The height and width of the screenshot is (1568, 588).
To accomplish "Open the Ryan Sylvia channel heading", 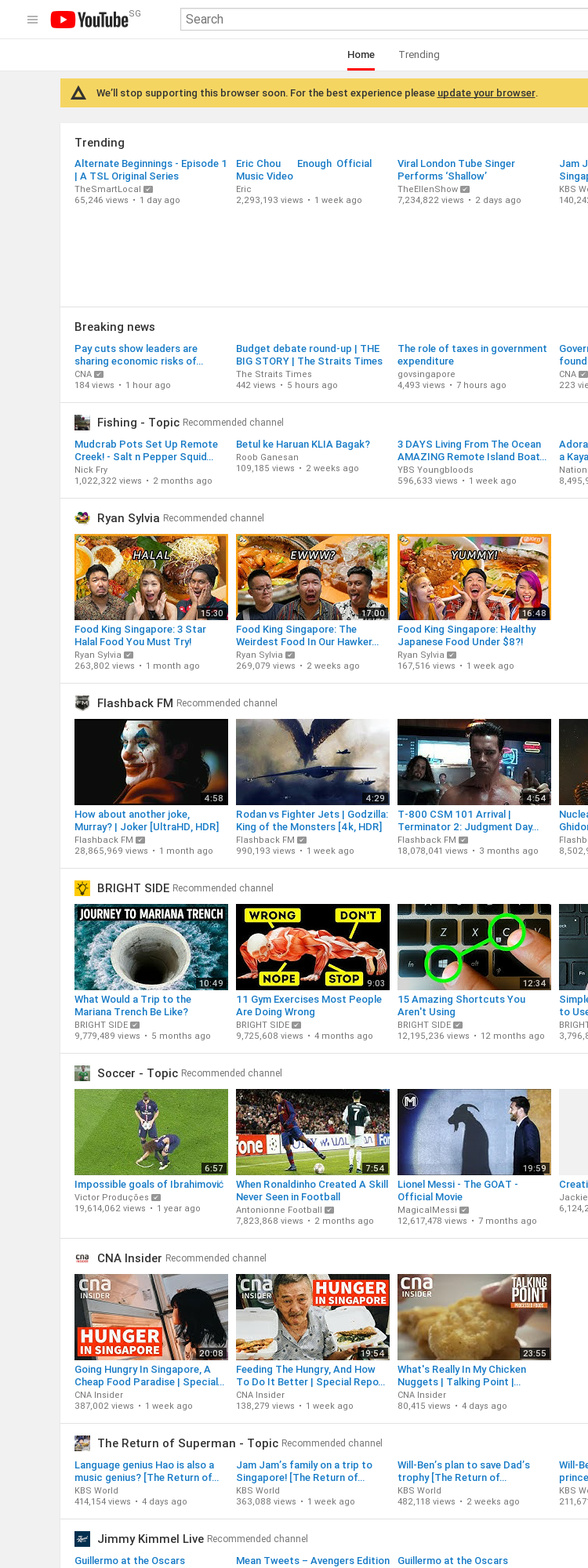I will (x=129, y=518).
